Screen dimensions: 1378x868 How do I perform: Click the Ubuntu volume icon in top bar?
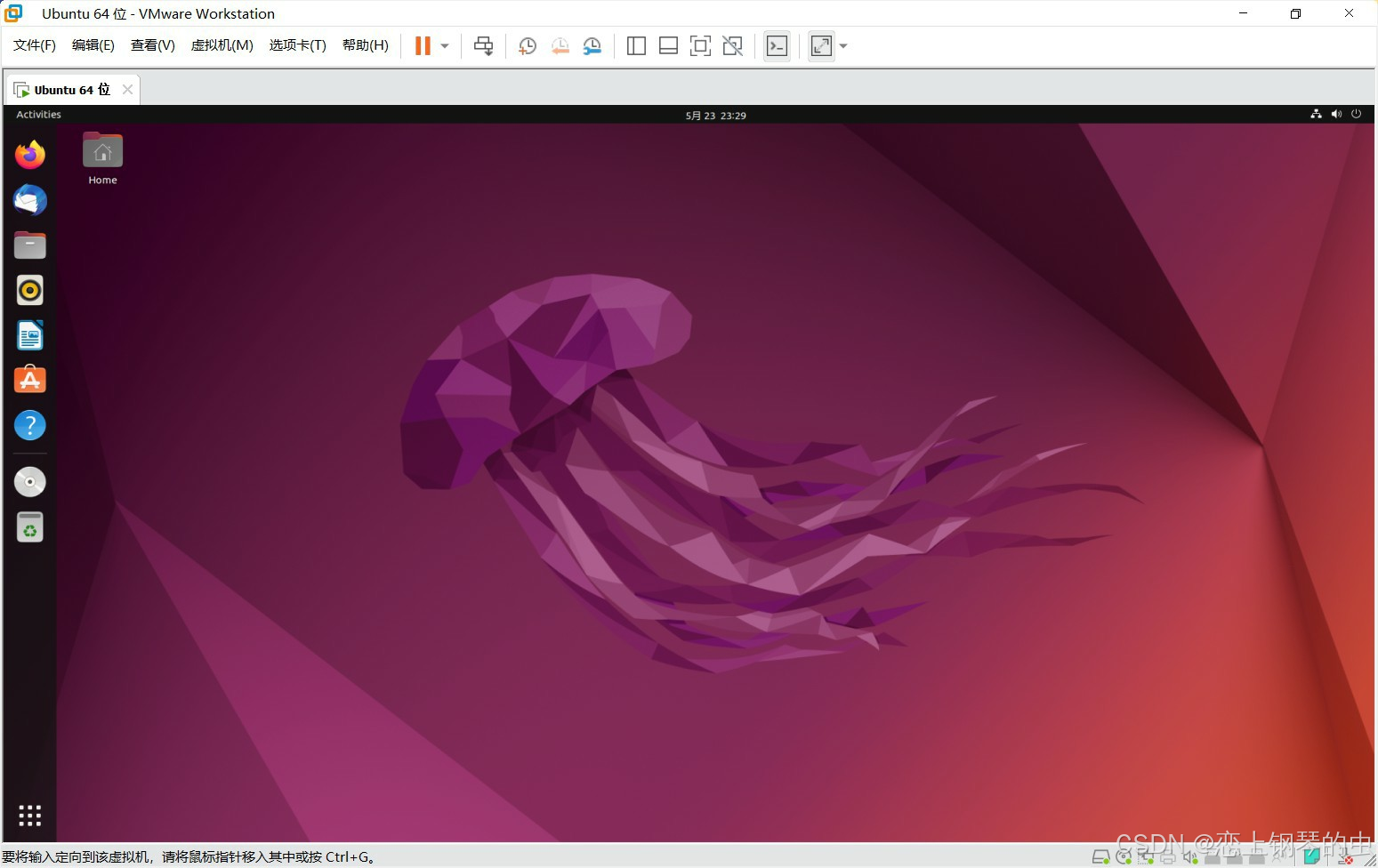click(x=1336, y=114)
